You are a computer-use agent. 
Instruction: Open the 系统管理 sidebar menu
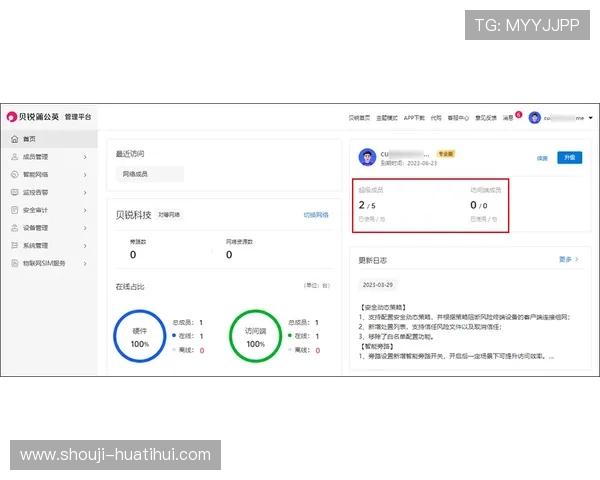tap(49, 245)
